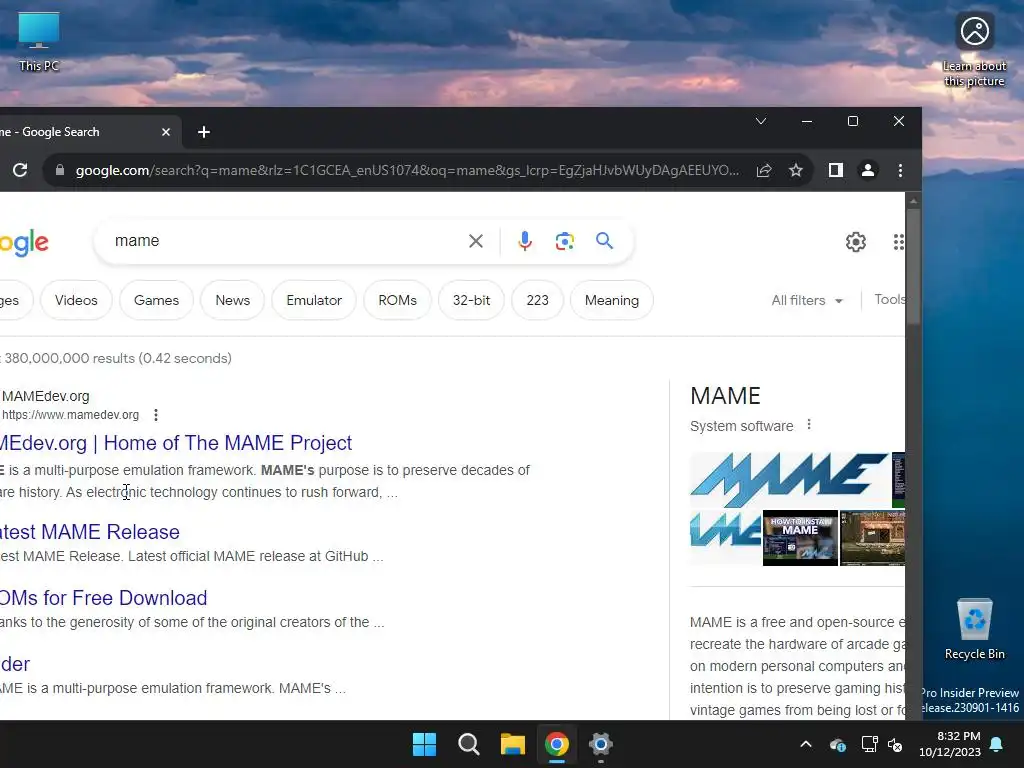Submit search using magnifier icon
The width and height of the screenshot is (1024, 768).
click(x=604, y=240)
